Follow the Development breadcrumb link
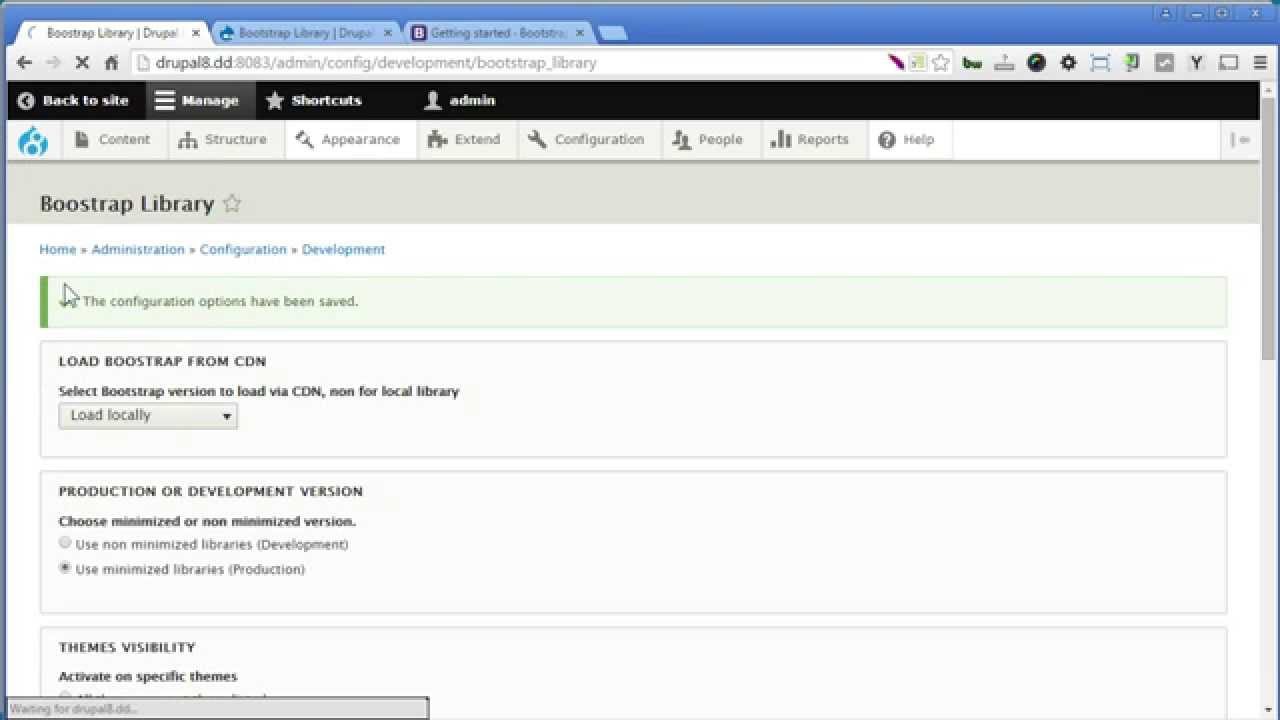The height and width of the screenshot is (720, 1280). (343, 249)
